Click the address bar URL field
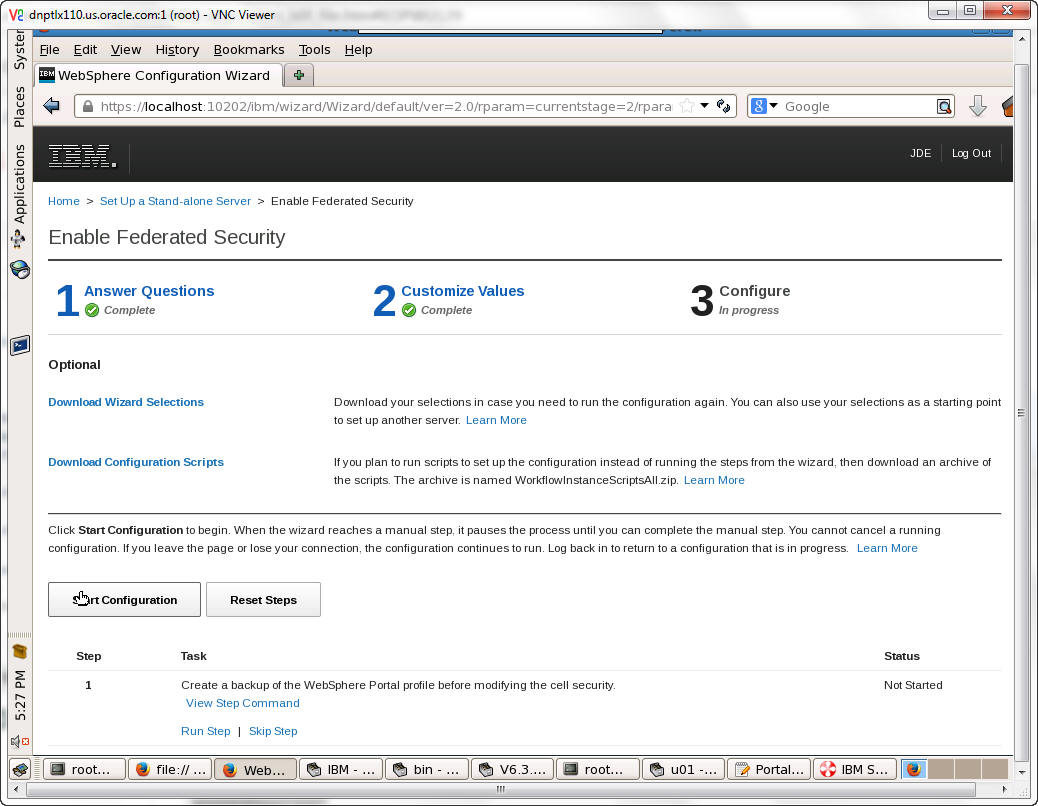1038x806 pixels. click(x=385, y=107)
